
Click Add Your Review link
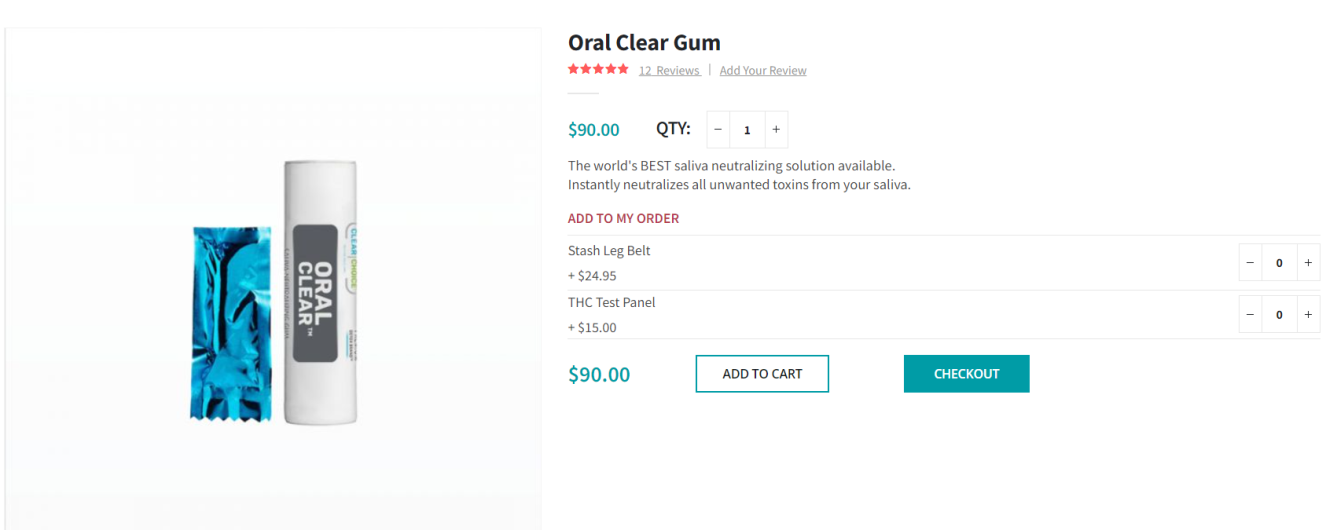[x=763, y=71]
